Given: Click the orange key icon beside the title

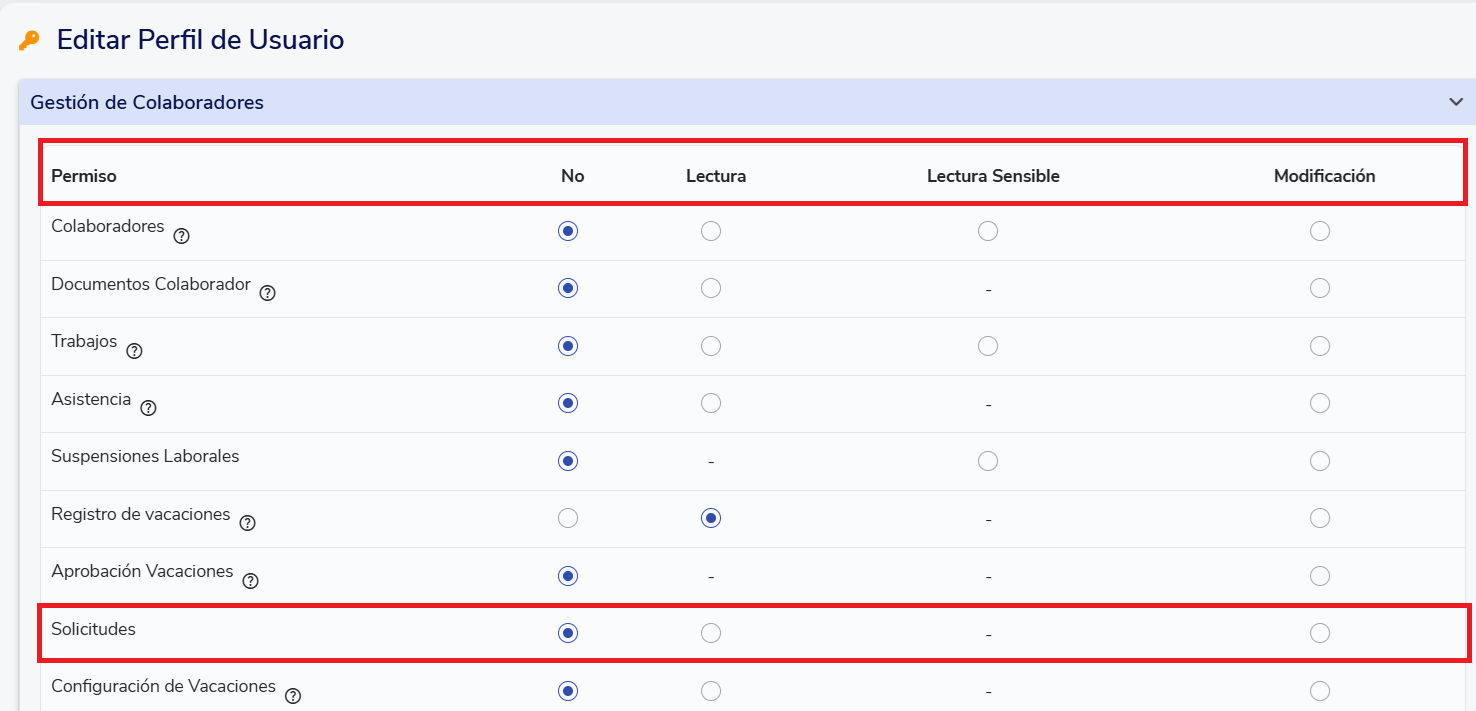Looking at the screenshot, I should [29, 41].
